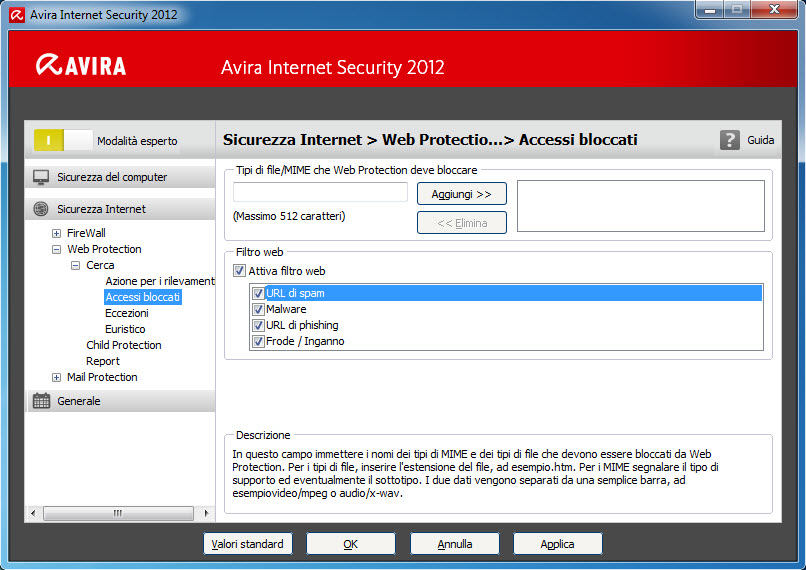Open the Guida help link
Viewport: 806px width, 570px height.
760,140
